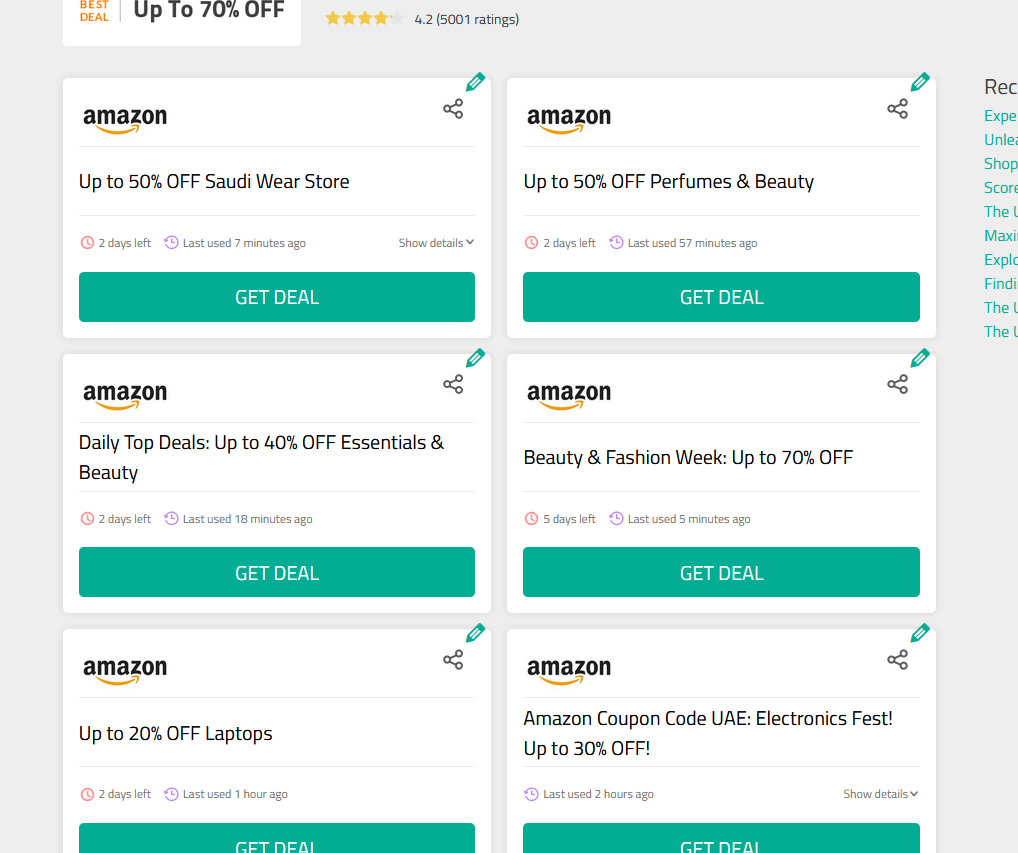The width and height of the screenshot is (1018, 853).
Task: Click the clock icon showing '2 days left' on Laptops deal
Action: tap(87, 793)
